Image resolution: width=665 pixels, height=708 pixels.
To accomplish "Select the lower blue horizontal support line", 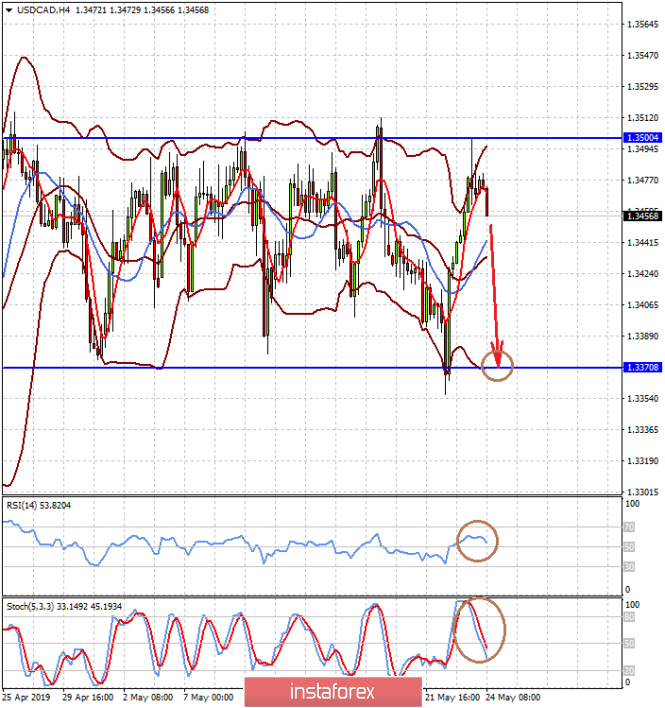I will [x=312, y=368].
